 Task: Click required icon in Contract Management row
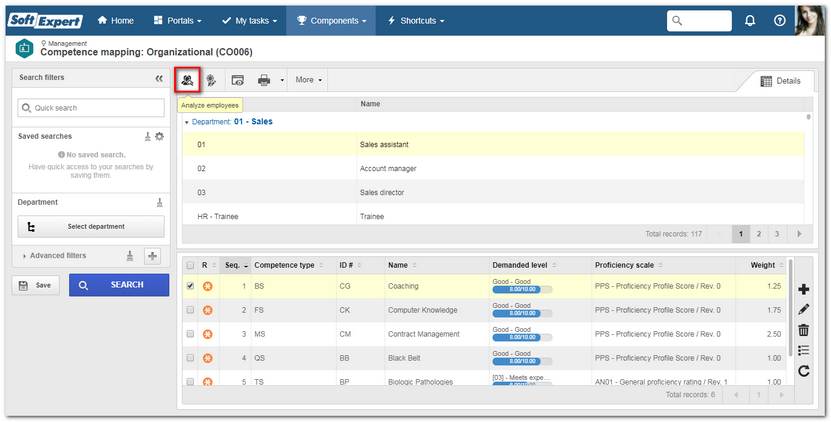[208, 334]
